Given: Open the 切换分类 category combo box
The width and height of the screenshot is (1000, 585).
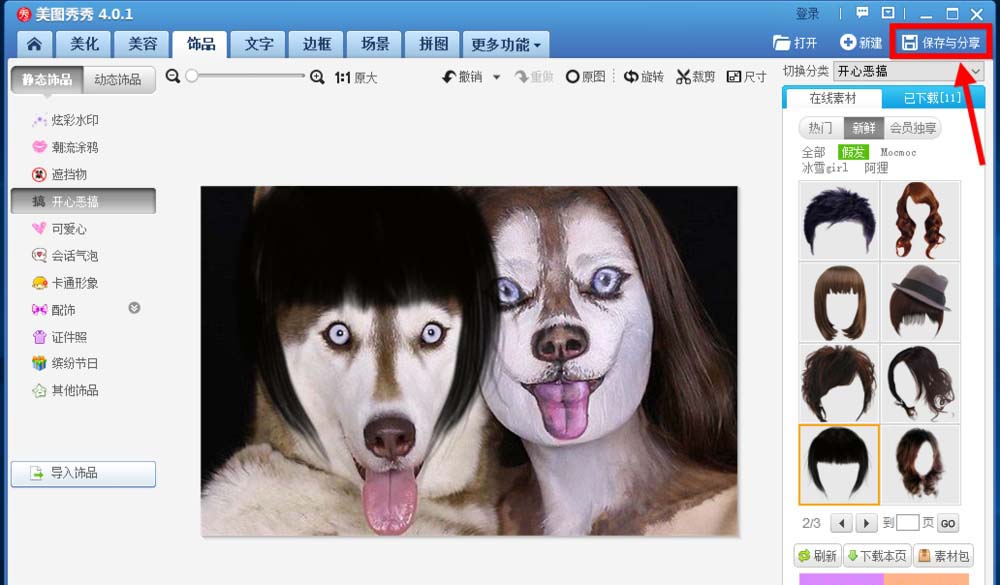Looking at the screenshot, I should click(x=908, y=71).
